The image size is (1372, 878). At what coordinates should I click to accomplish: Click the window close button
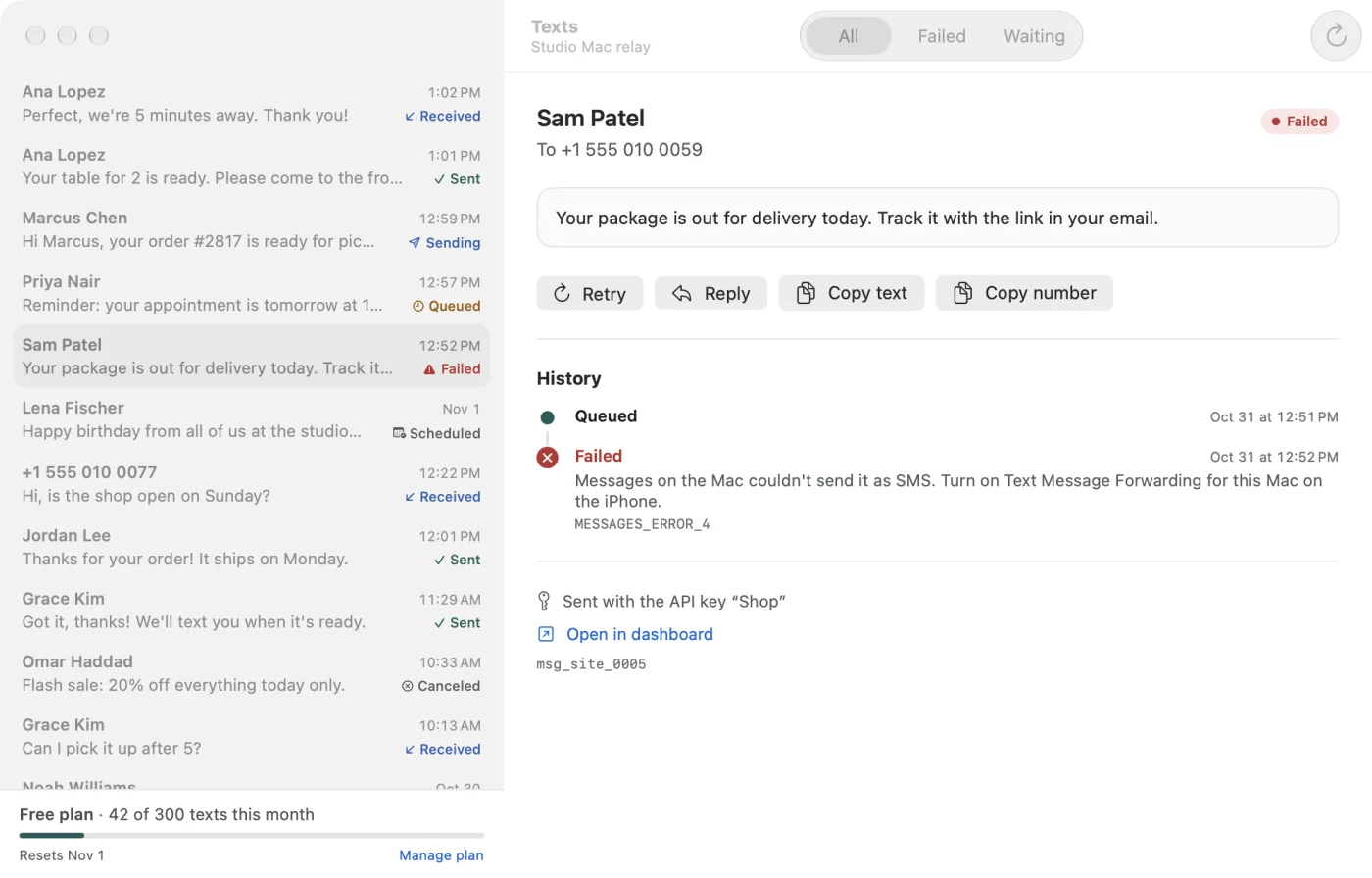[x=36, y=36]
